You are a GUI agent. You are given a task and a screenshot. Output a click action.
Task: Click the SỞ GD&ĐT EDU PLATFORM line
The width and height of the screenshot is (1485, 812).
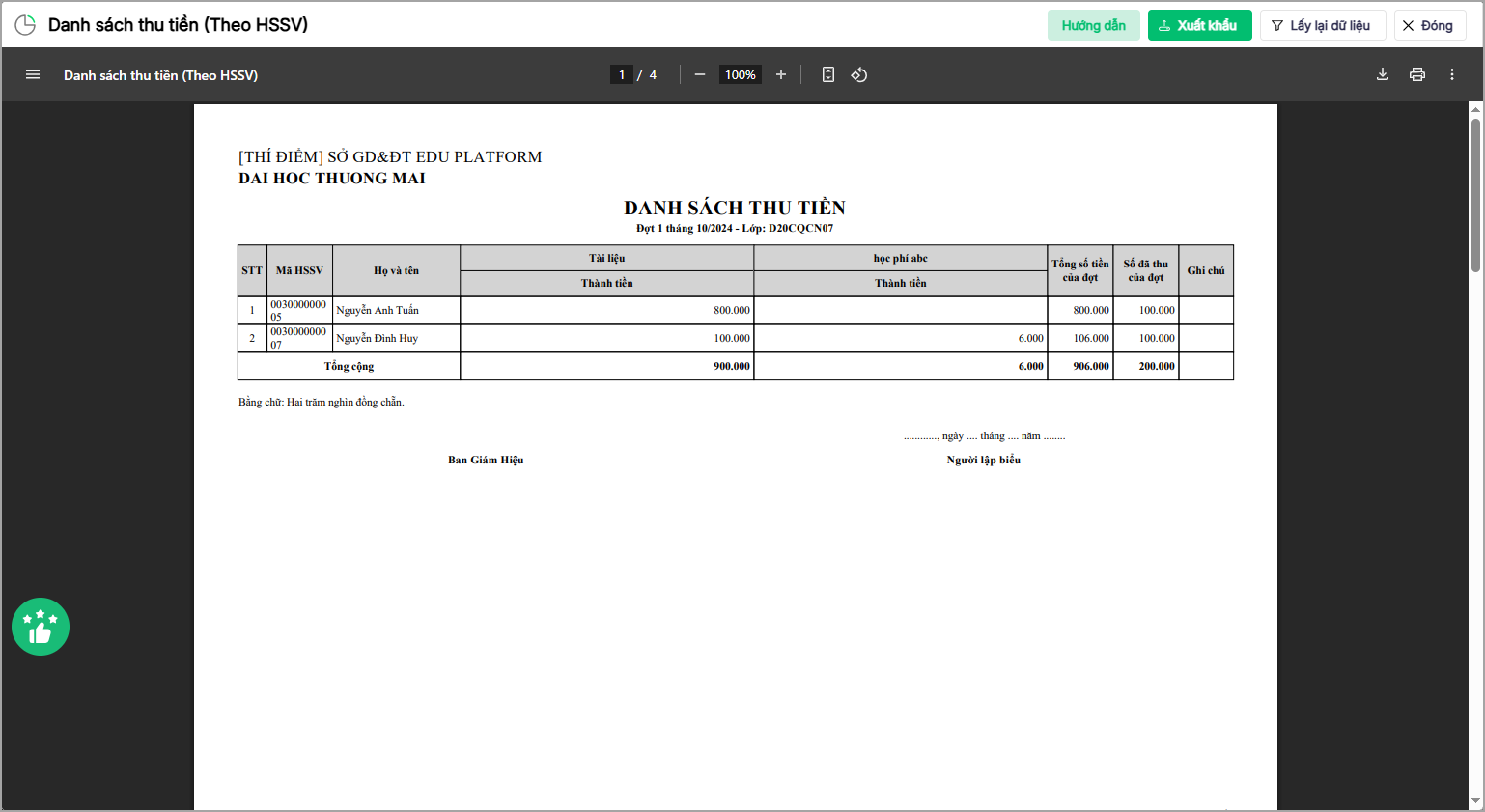tap(390, 156)
